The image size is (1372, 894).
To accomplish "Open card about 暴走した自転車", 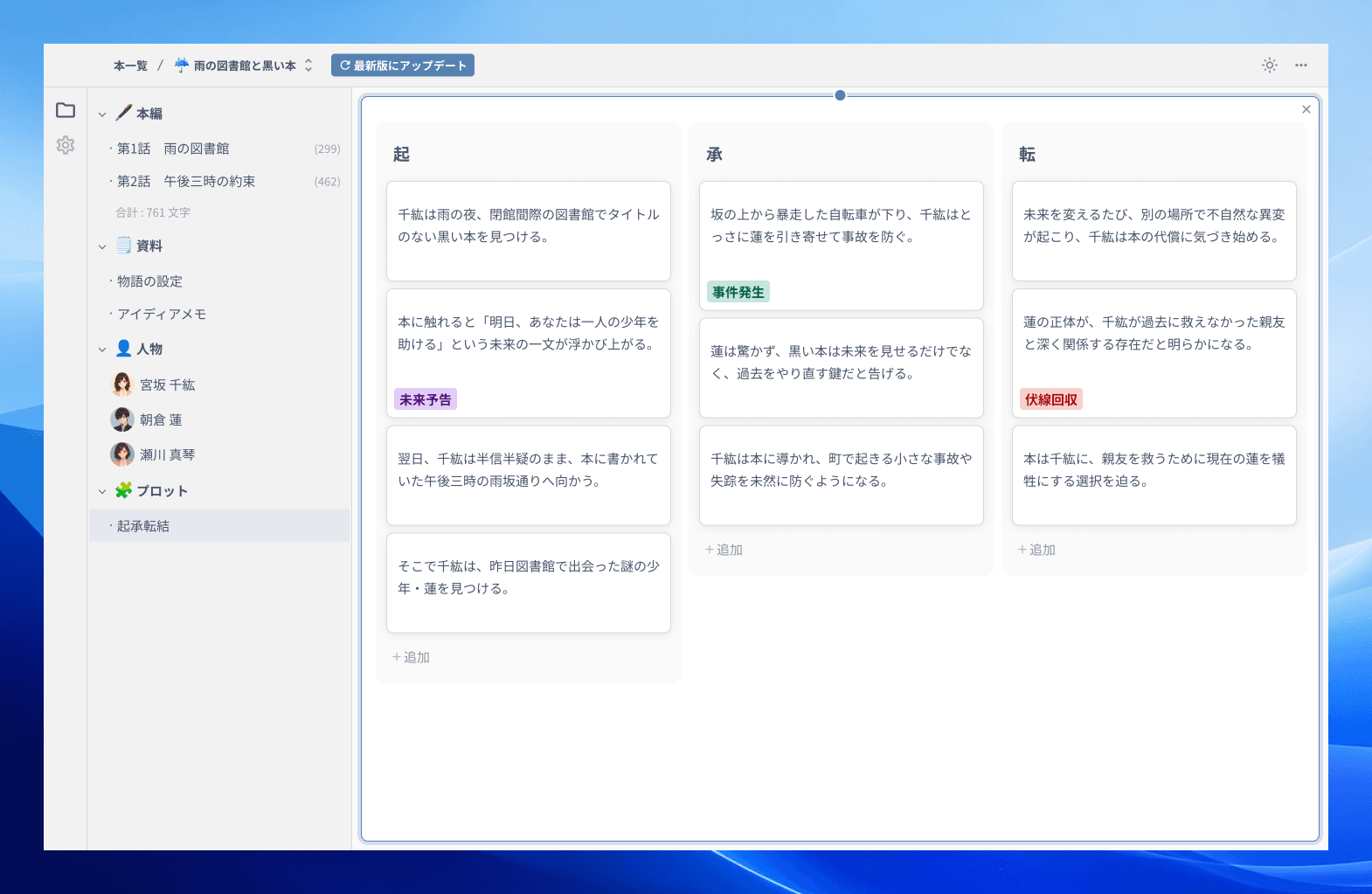I will [842, 246].
